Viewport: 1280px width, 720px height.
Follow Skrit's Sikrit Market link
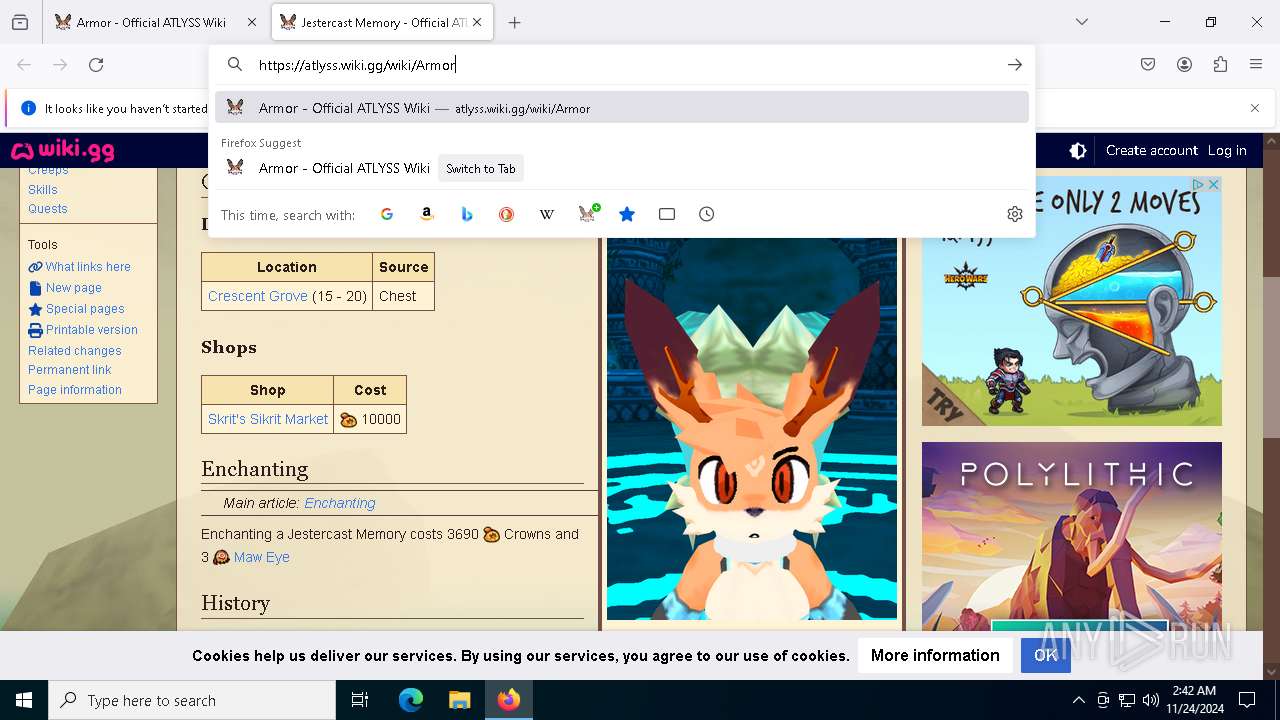point(268,419)
